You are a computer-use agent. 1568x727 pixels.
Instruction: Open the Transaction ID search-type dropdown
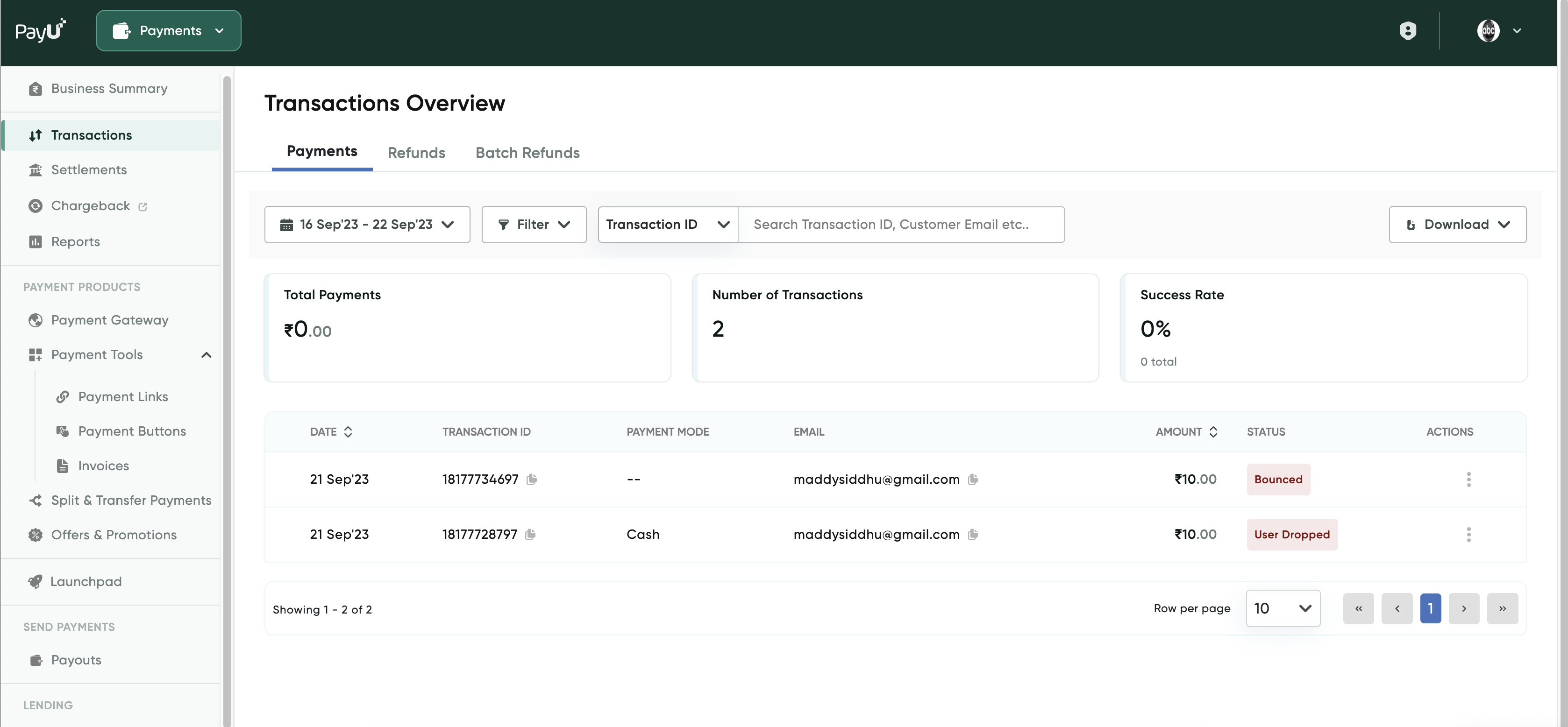pos(668,225)
